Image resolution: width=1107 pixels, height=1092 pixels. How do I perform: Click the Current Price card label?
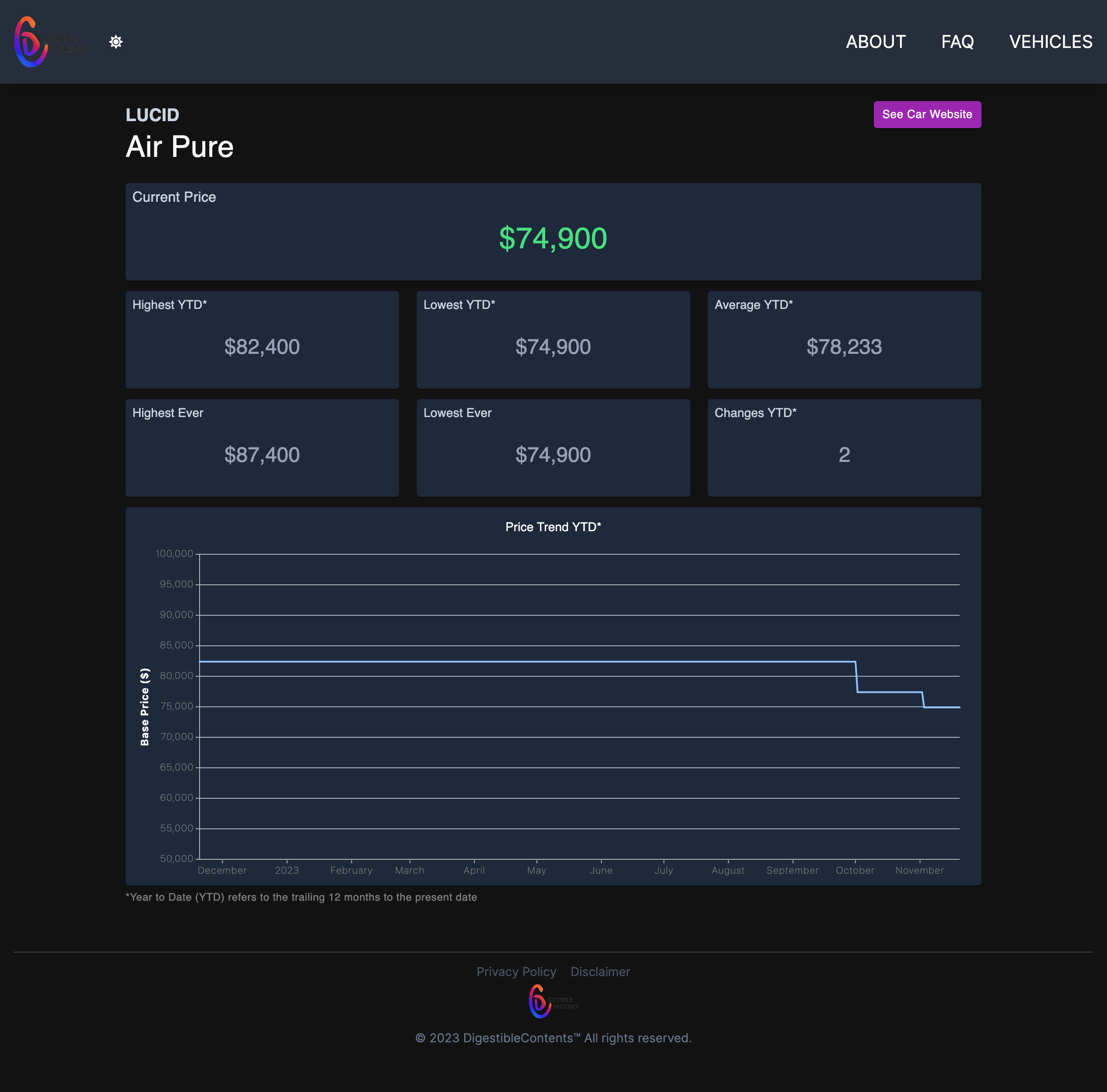point(174,197)
